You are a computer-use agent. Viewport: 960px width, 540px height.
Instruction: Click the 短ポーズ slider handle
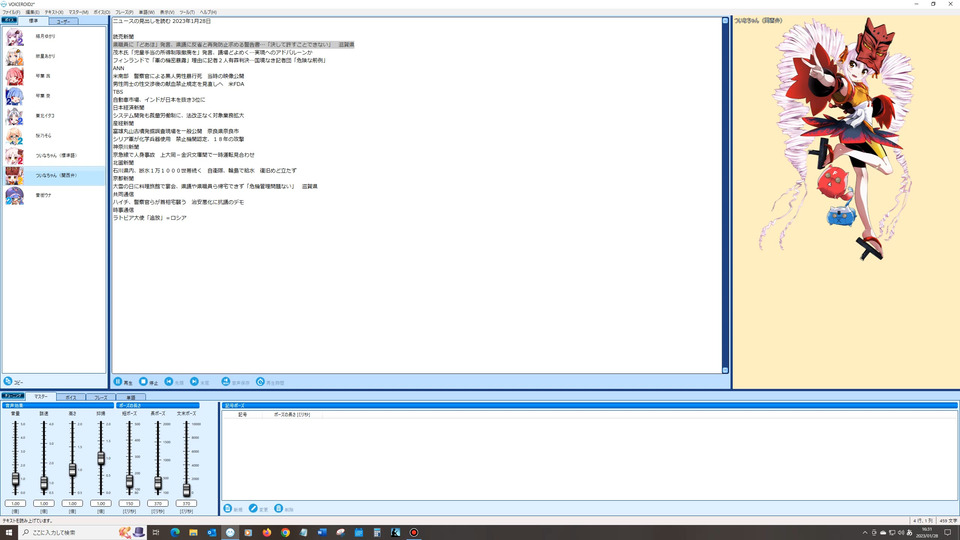129,482
